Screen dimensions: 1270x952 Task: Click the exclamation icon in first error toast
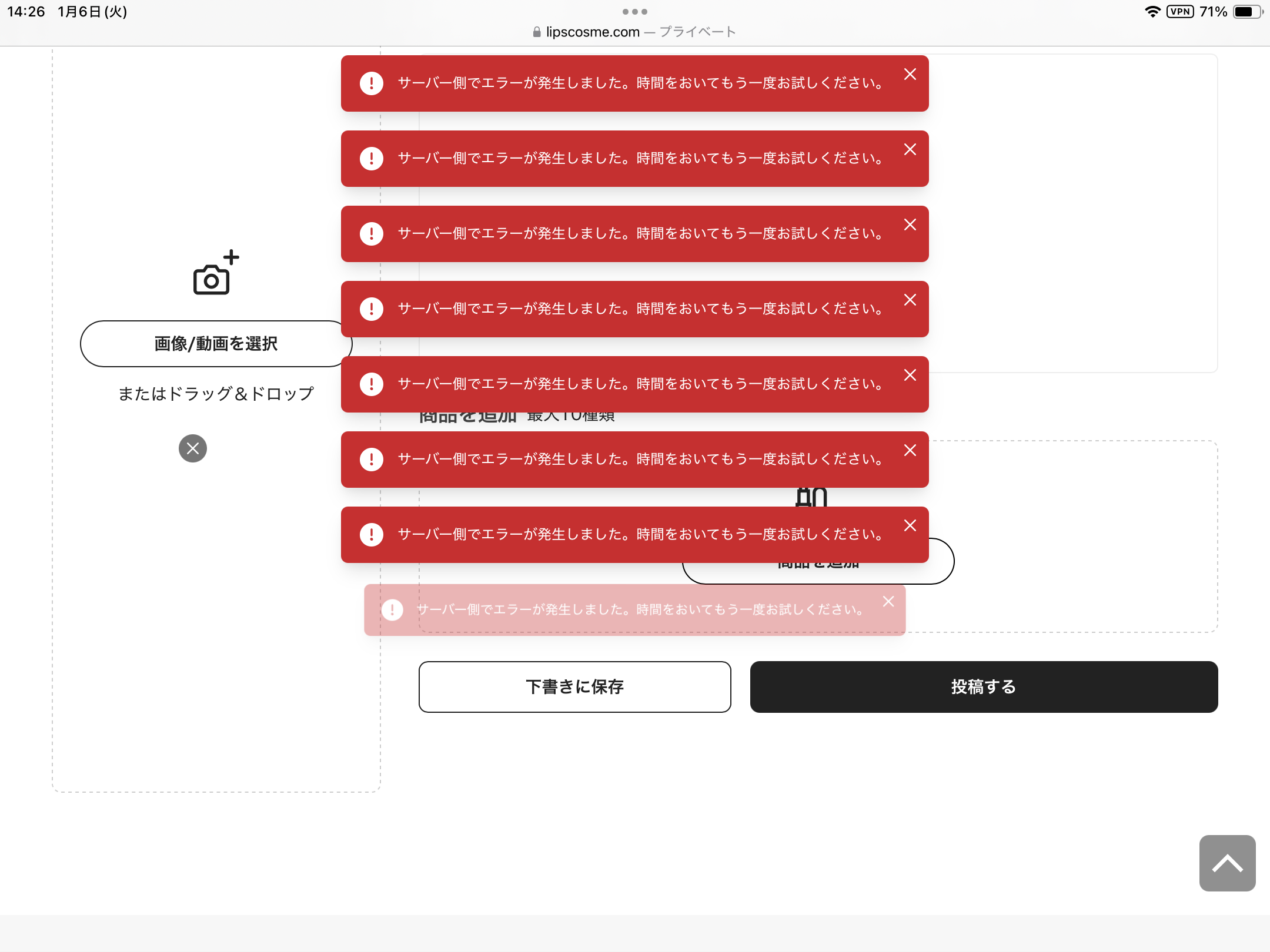372,83
